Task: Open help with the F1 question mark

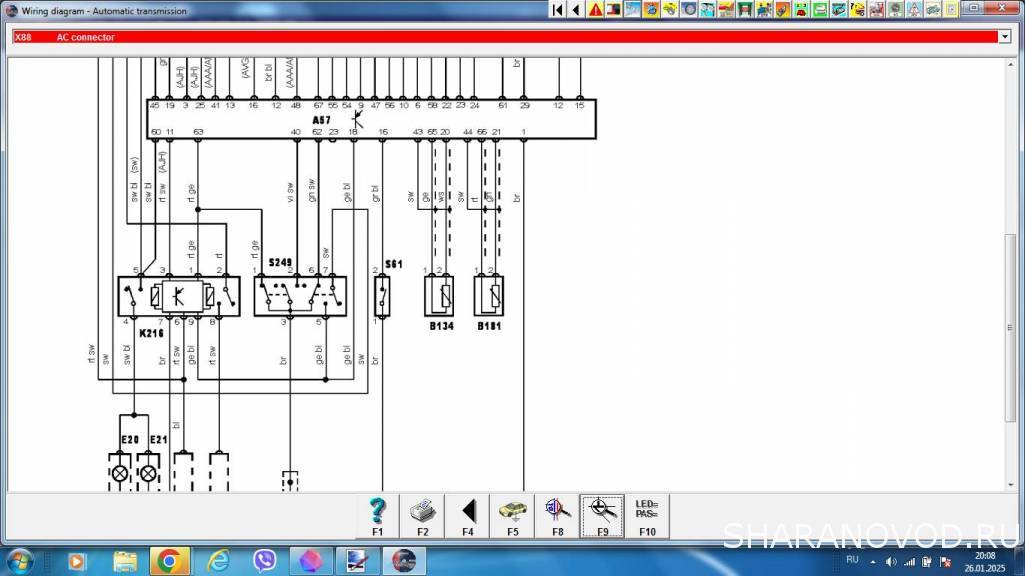Action: click(377, 516)
